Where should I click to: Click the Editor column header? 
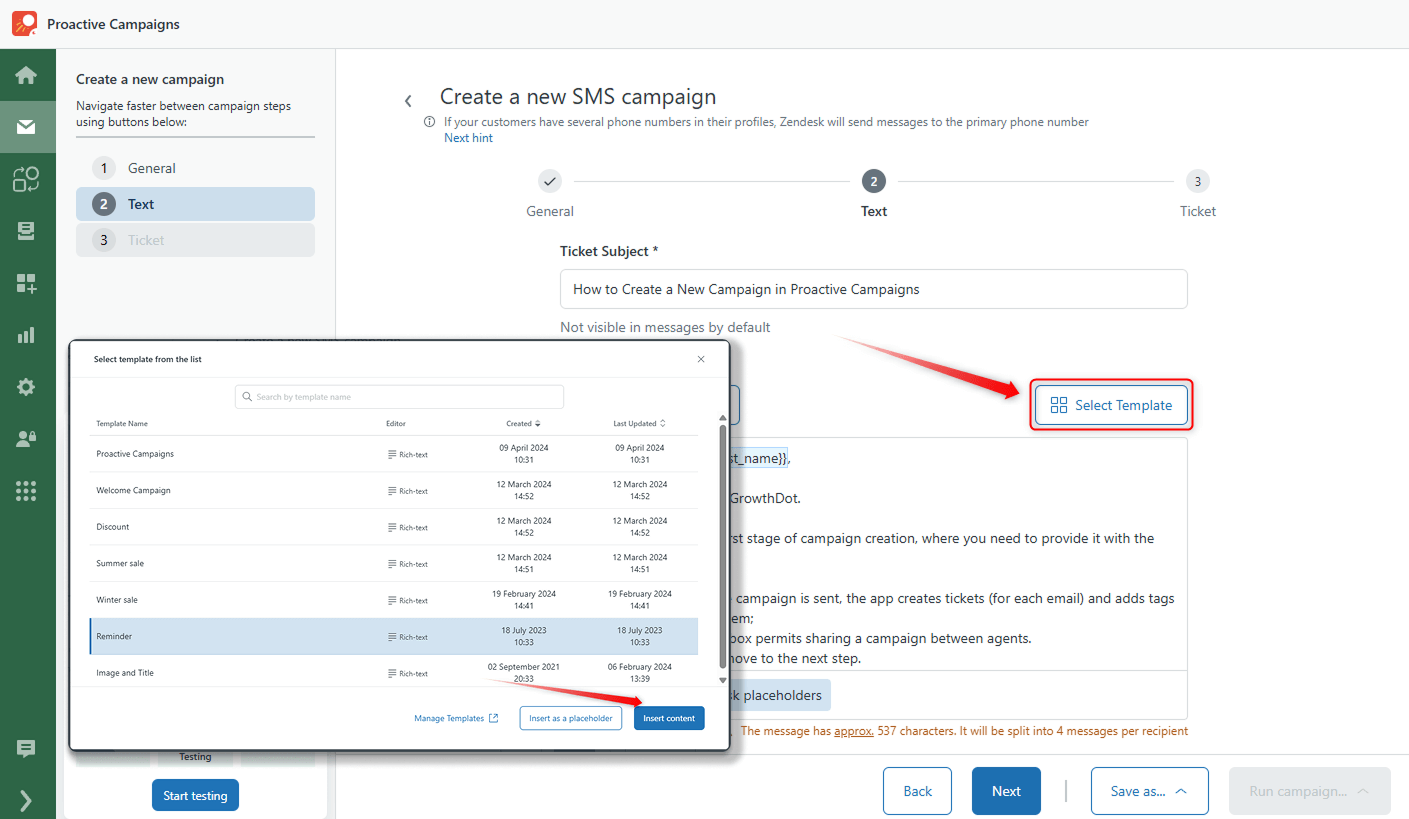396,424
